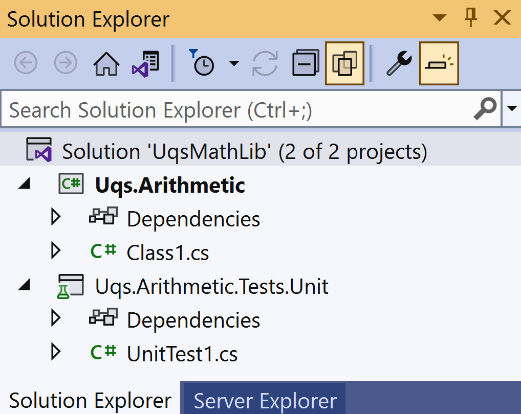This screenshot has height=414, width=521.
Task: Toggle the Show All Files button
Action: point(345,63)
